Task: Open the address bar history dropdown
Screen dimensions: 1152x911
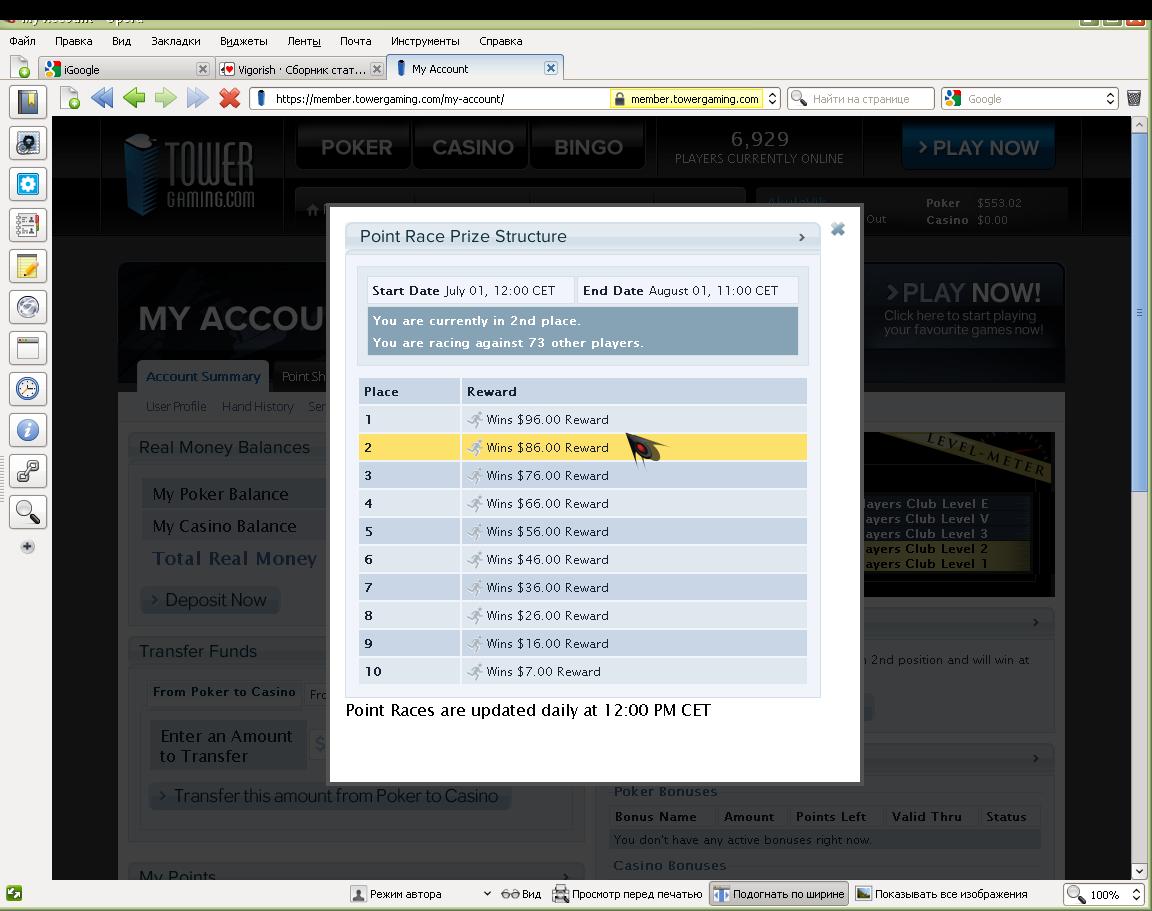Action: [772, 99]
